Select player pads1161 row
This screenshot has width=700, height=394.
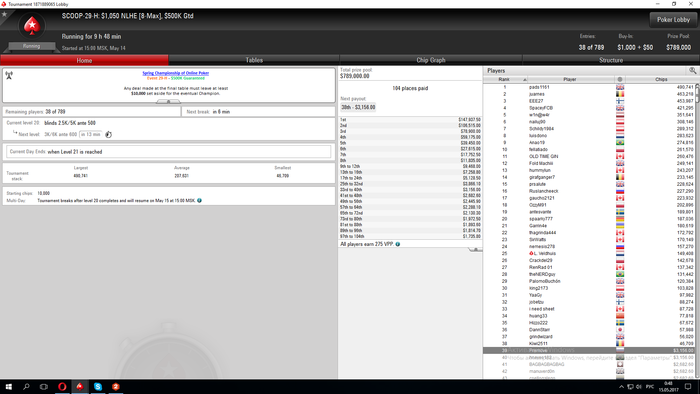589,87
